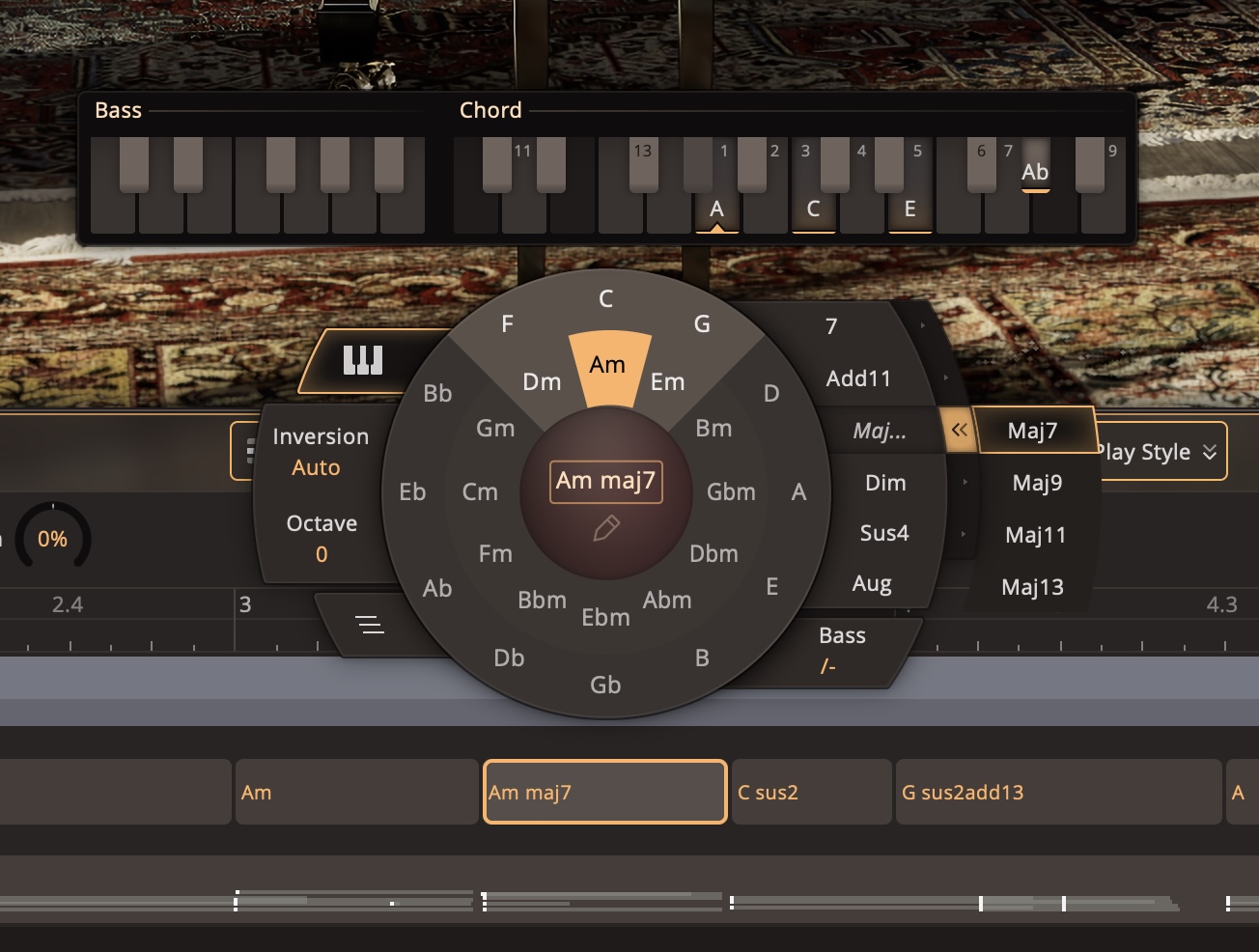This screenshot has width=1259, height=952.
Task: Select Maj9 chord extension
Action: [1037, 482]
